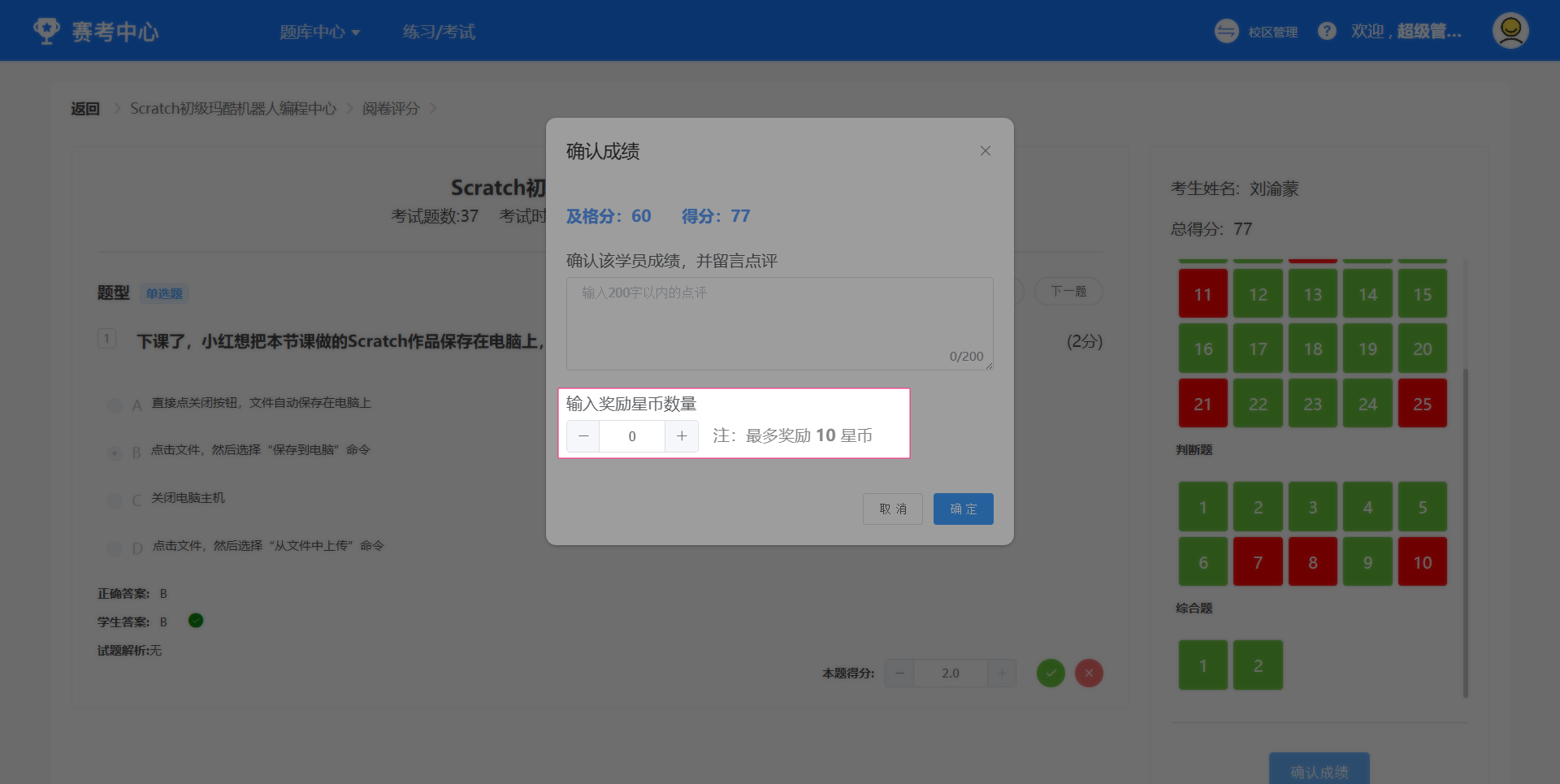Jump to question tile 20
Screen dimensions: 1560x784
click(x=1423, y=349)
